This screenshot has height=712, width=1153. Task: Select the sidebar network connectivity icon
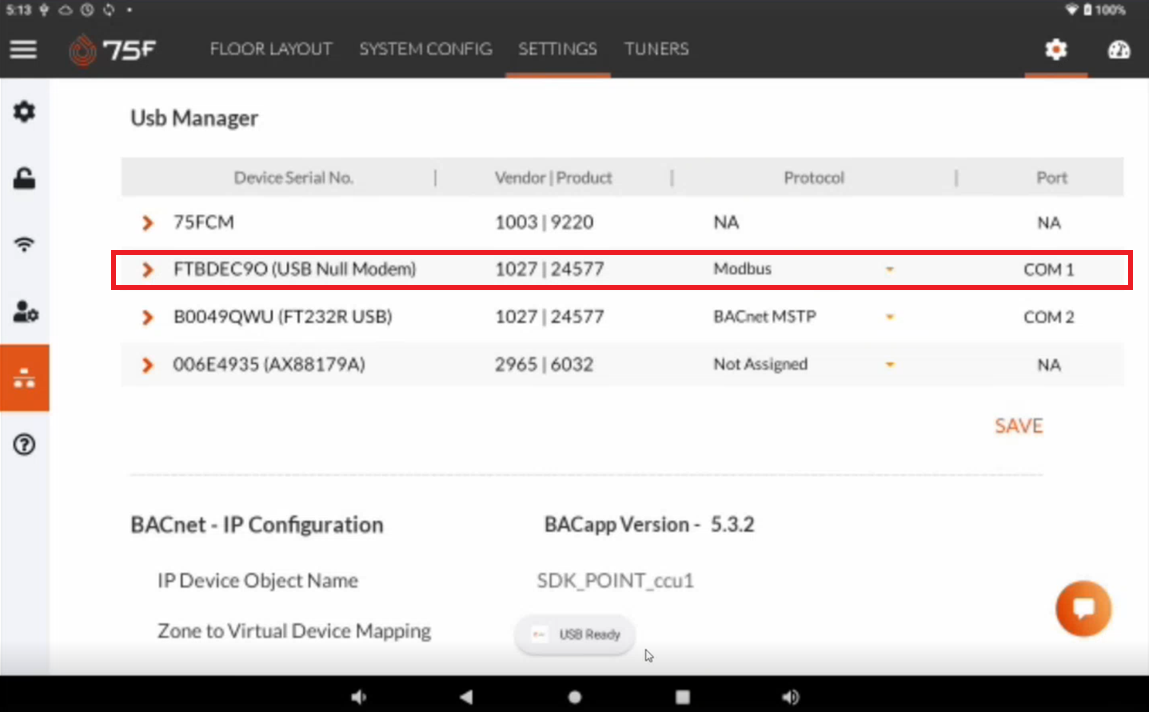click(24, 378)
